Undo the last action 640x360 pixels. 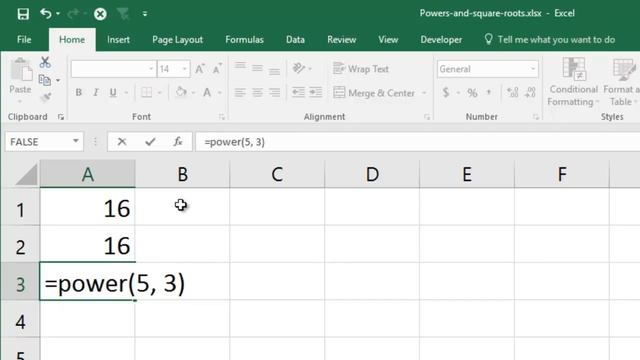(46, 14)
